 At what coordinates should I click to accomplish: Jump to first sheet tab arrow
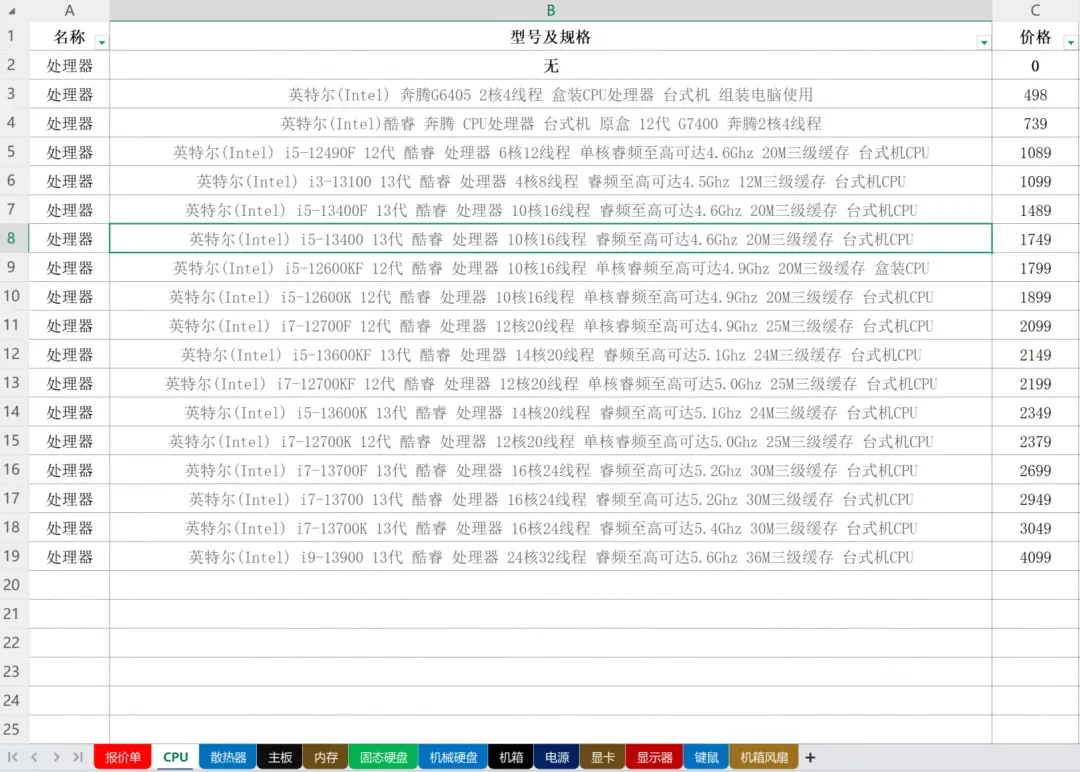[12, 757]
